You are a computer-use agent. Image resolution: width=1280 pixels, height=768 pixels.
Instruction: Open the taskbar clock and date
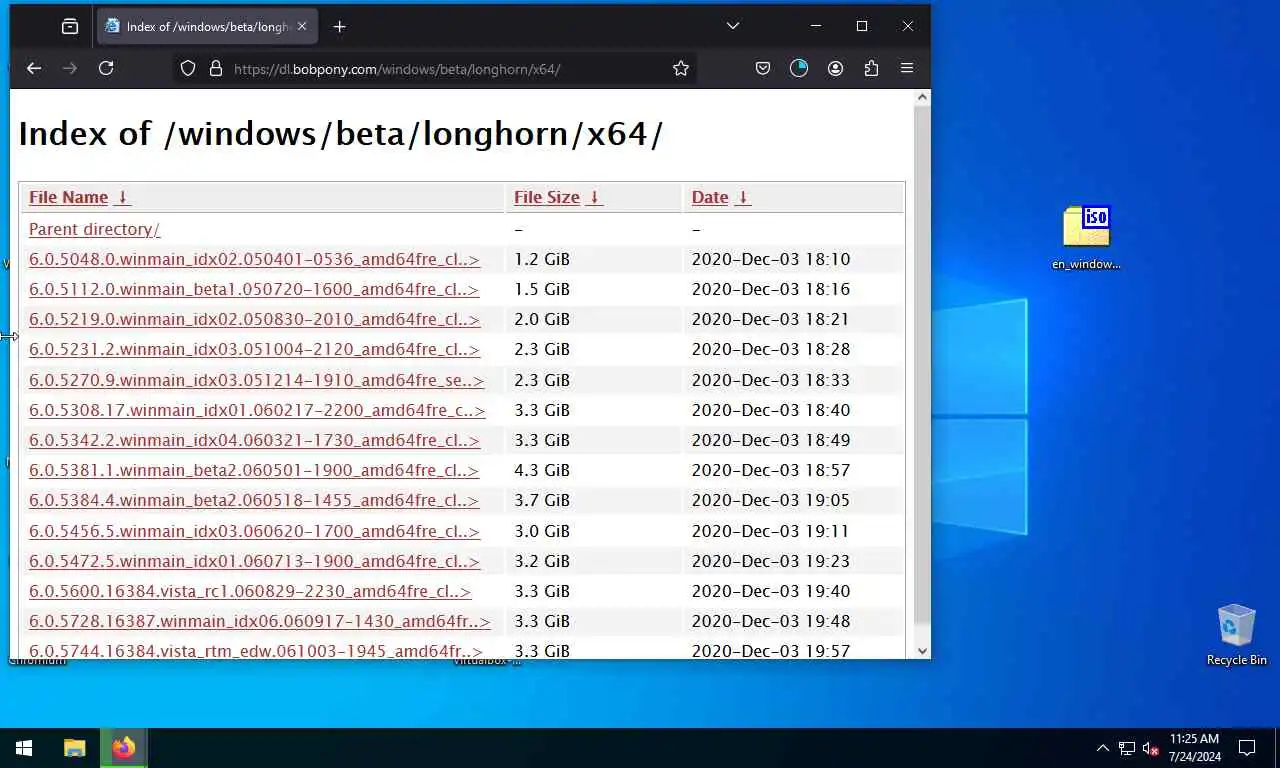1194,748
